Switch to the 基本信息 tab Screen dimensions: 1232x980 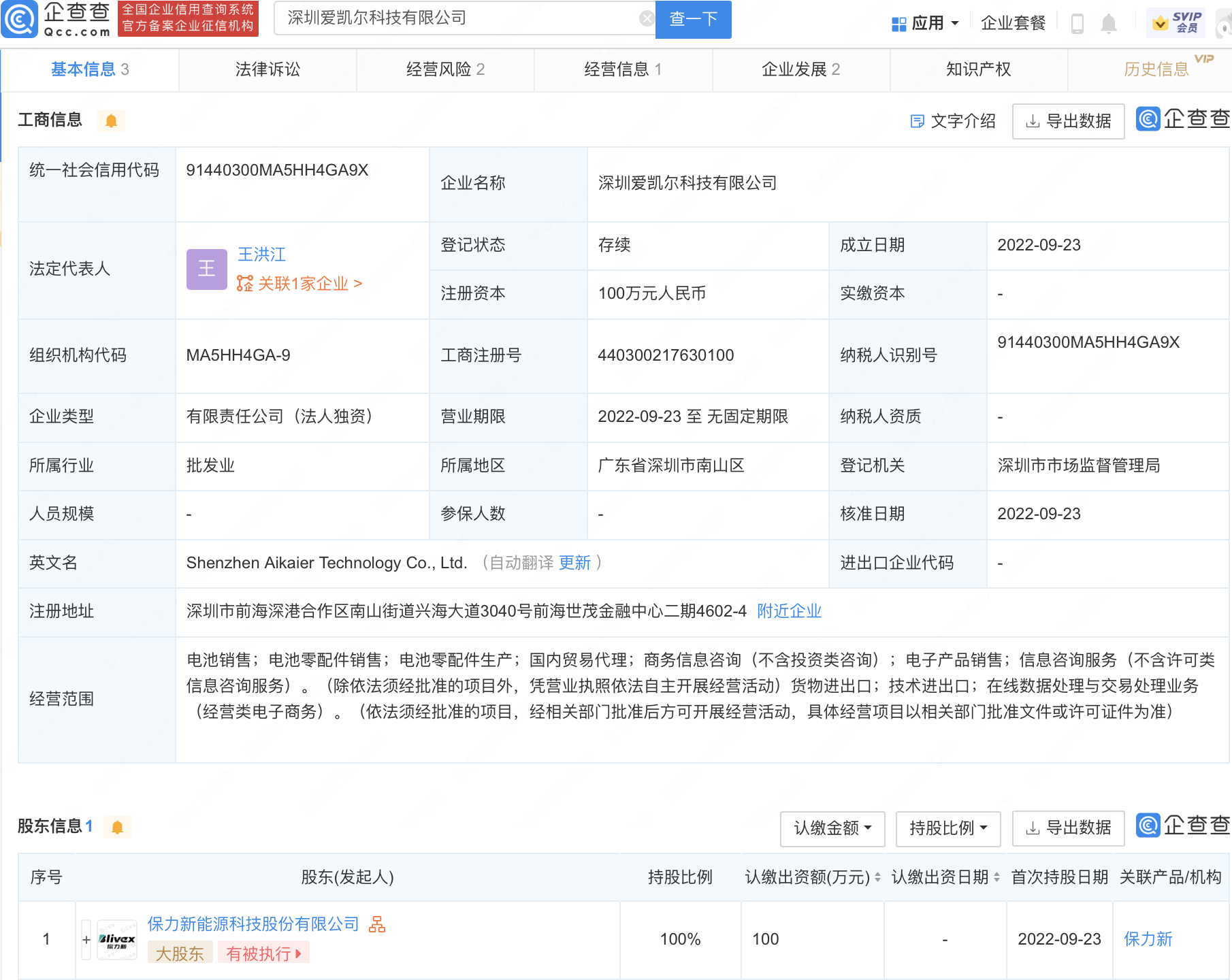click(x=90, y=69)
